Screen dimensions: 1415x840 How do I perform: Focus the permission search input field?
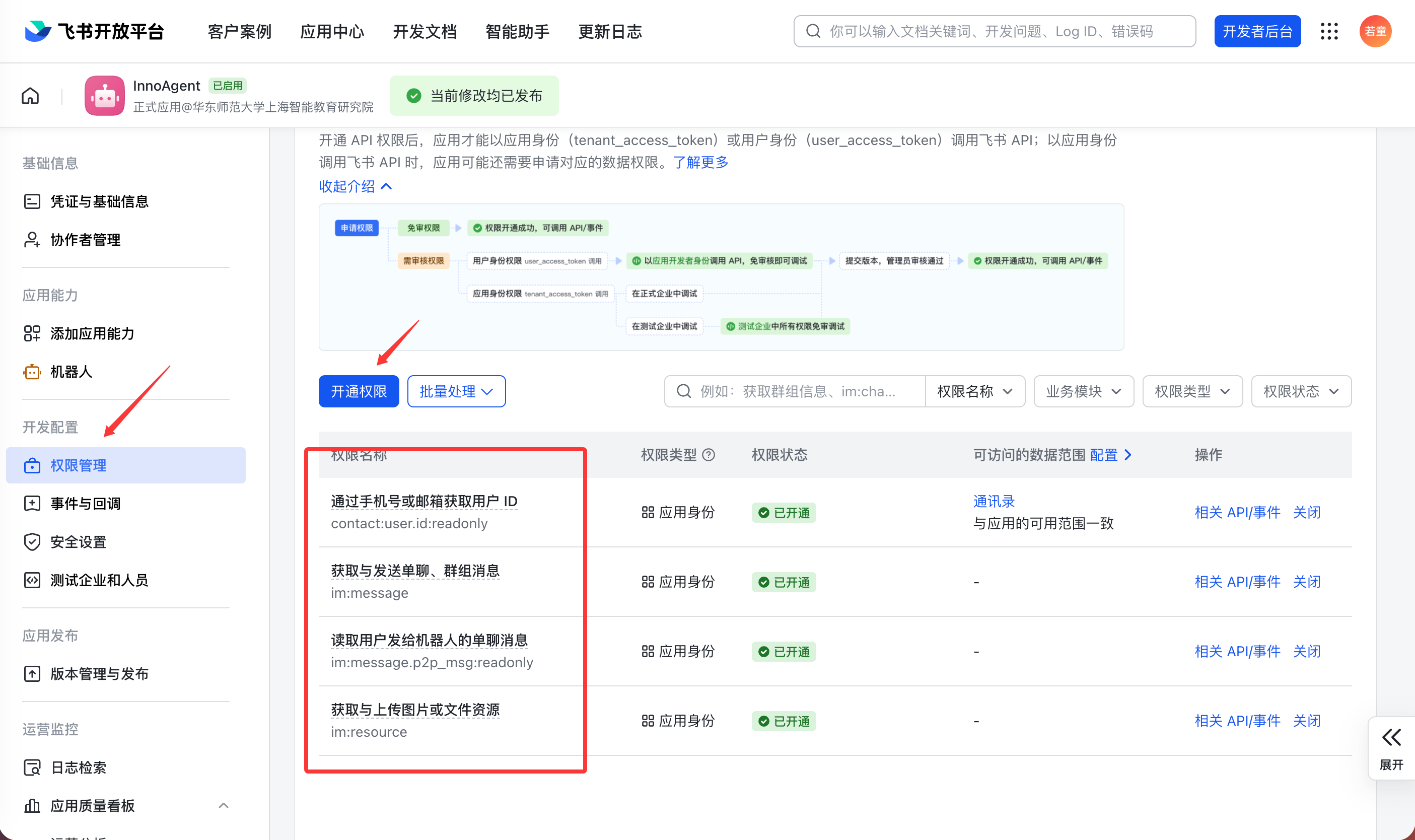(x=795, y=391)
